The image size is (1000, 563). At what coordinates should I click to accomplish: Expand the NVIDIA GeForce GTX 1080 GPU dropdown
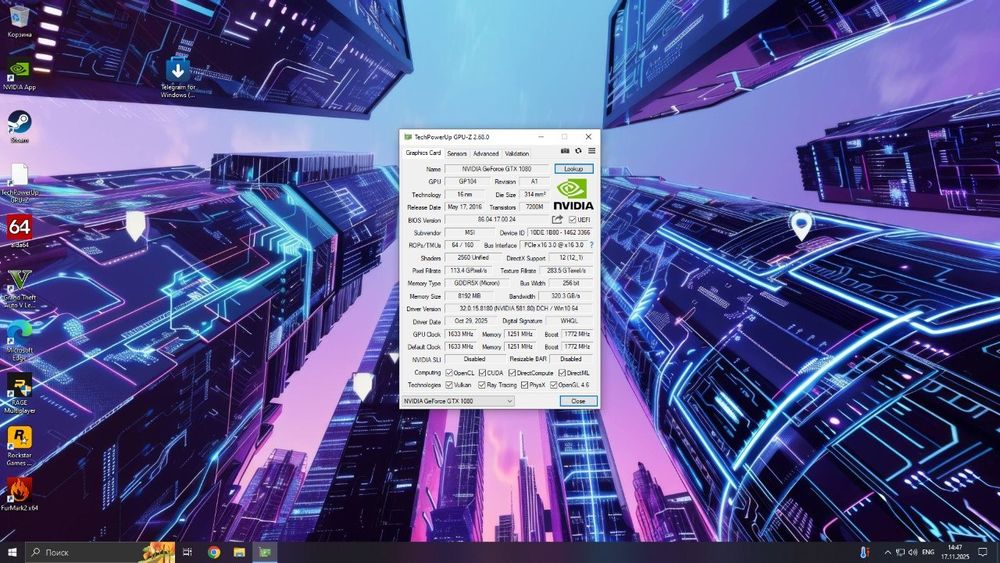coord(457,401)
